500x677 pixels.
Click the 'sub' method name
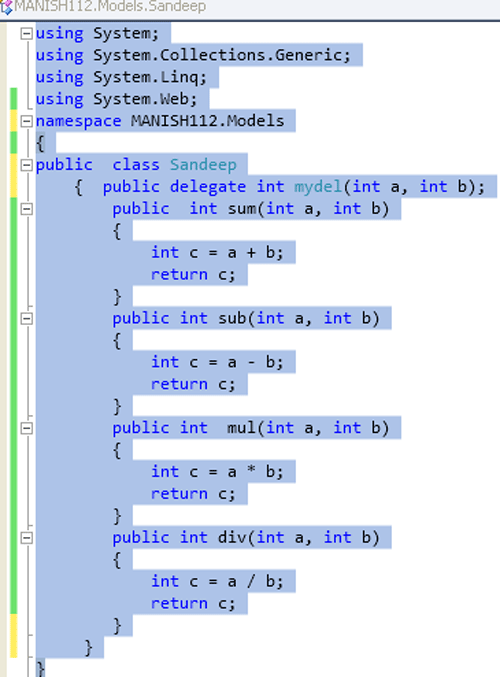[x=232, y=319]
